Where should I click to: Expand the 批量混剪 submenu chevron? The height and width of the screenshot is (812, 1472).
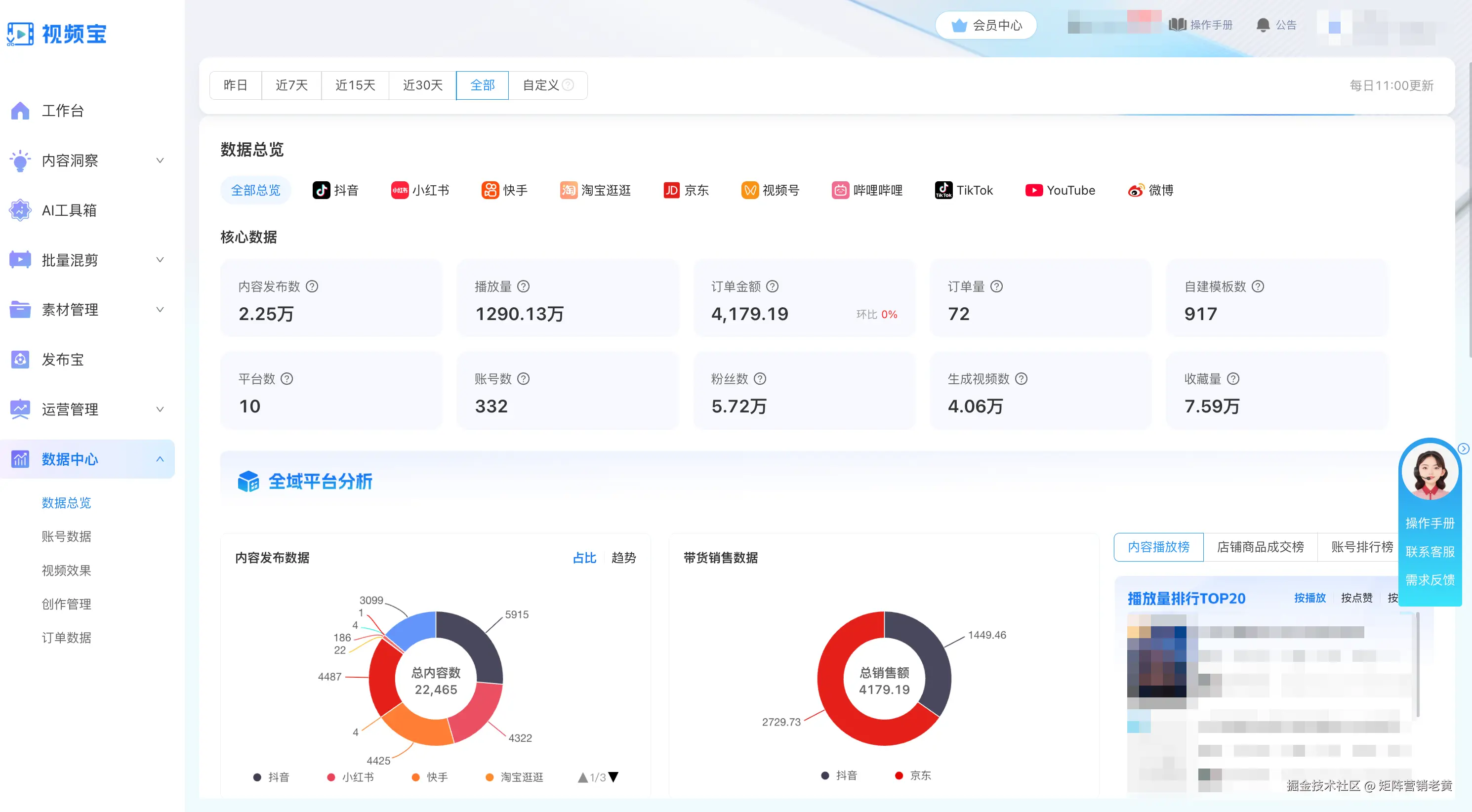(160, 260)
